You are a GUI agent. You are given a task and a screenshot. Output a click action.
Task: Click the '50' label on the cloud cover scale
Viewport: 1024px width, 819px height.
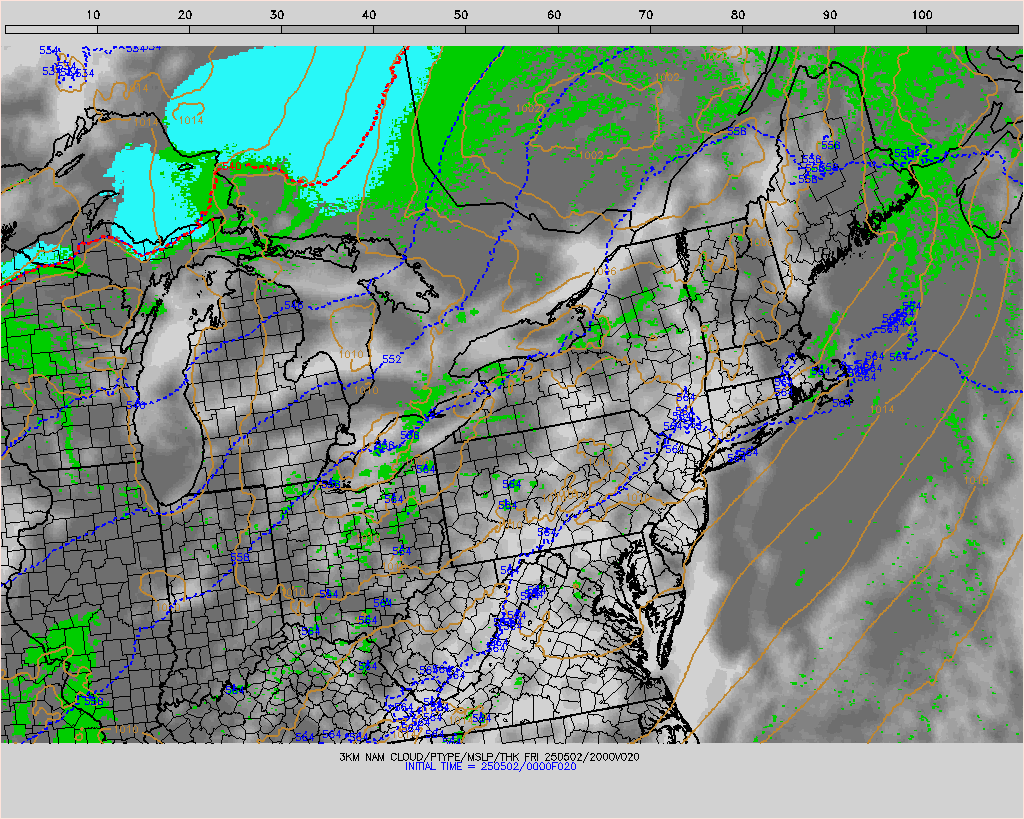tap(461, 15)
